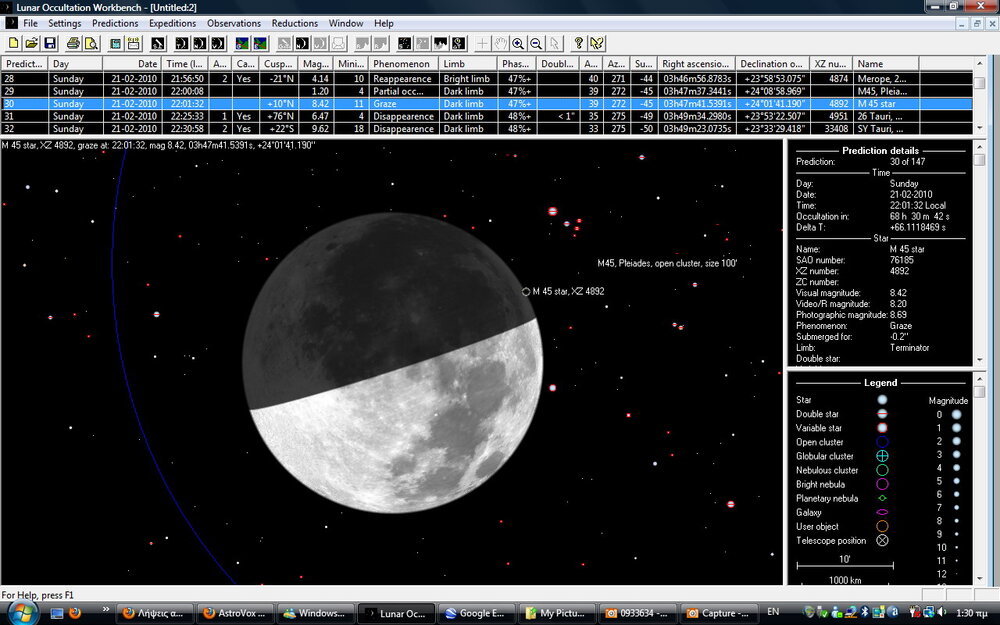Click the Zoom In magnifier icon
This screenshot has height=625, width=1000.
pyautogui.click(x=518, y=43)
